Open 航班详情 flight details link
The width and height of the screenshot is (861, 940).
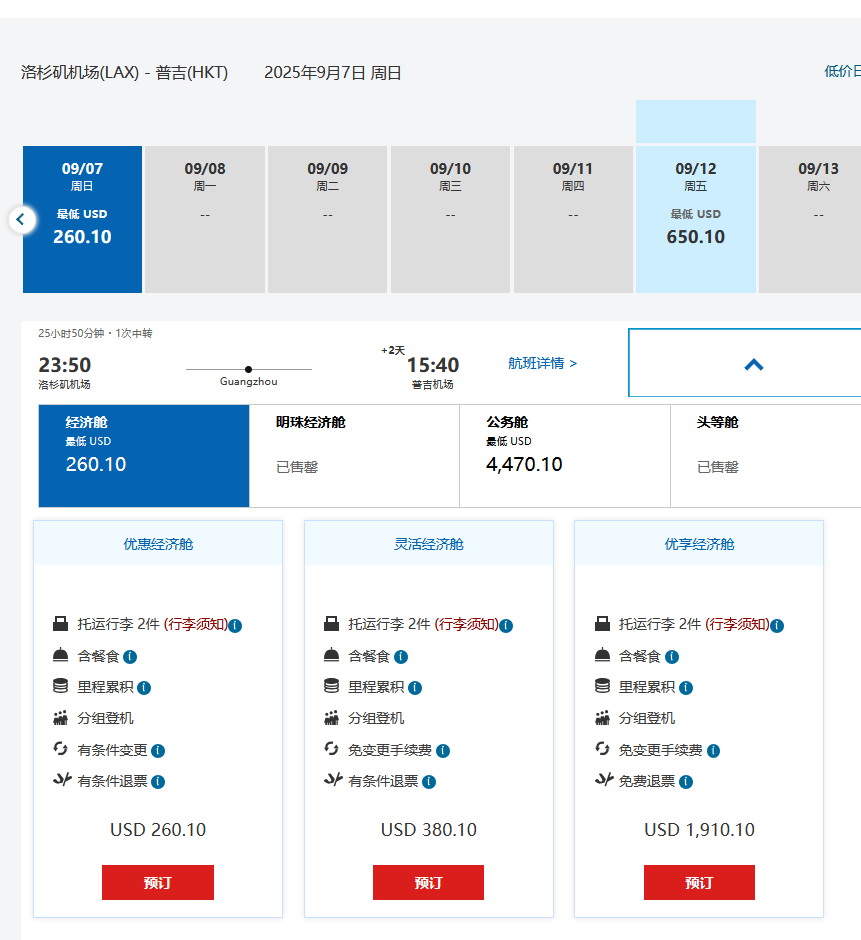coord(542,363)
